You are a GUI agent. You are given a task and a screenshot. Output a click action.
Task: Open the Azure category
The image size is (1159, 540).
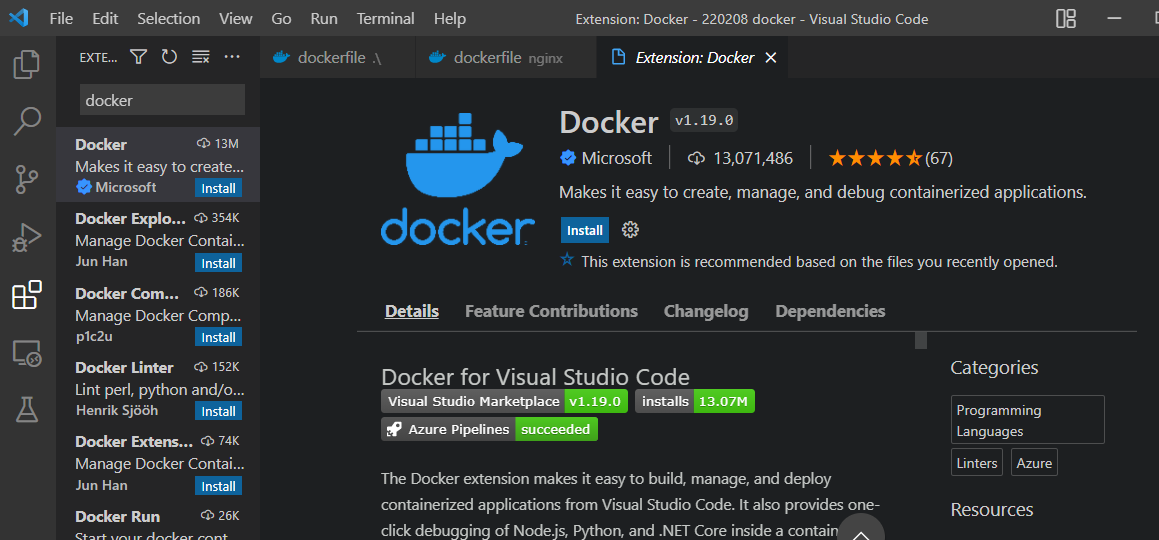coord(1034,463)
